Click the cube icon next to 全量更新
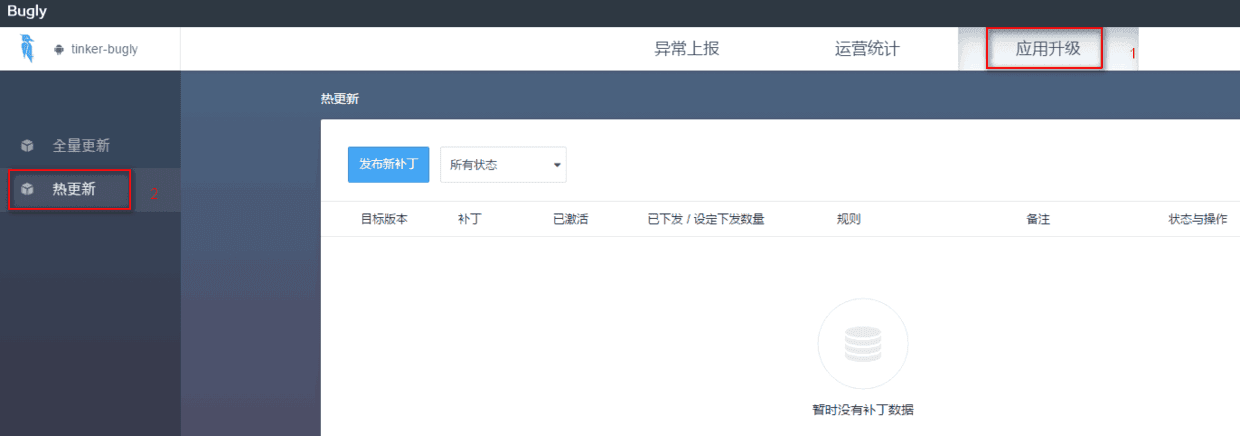Screen dimensions: 1240x436 click(28, 146)
